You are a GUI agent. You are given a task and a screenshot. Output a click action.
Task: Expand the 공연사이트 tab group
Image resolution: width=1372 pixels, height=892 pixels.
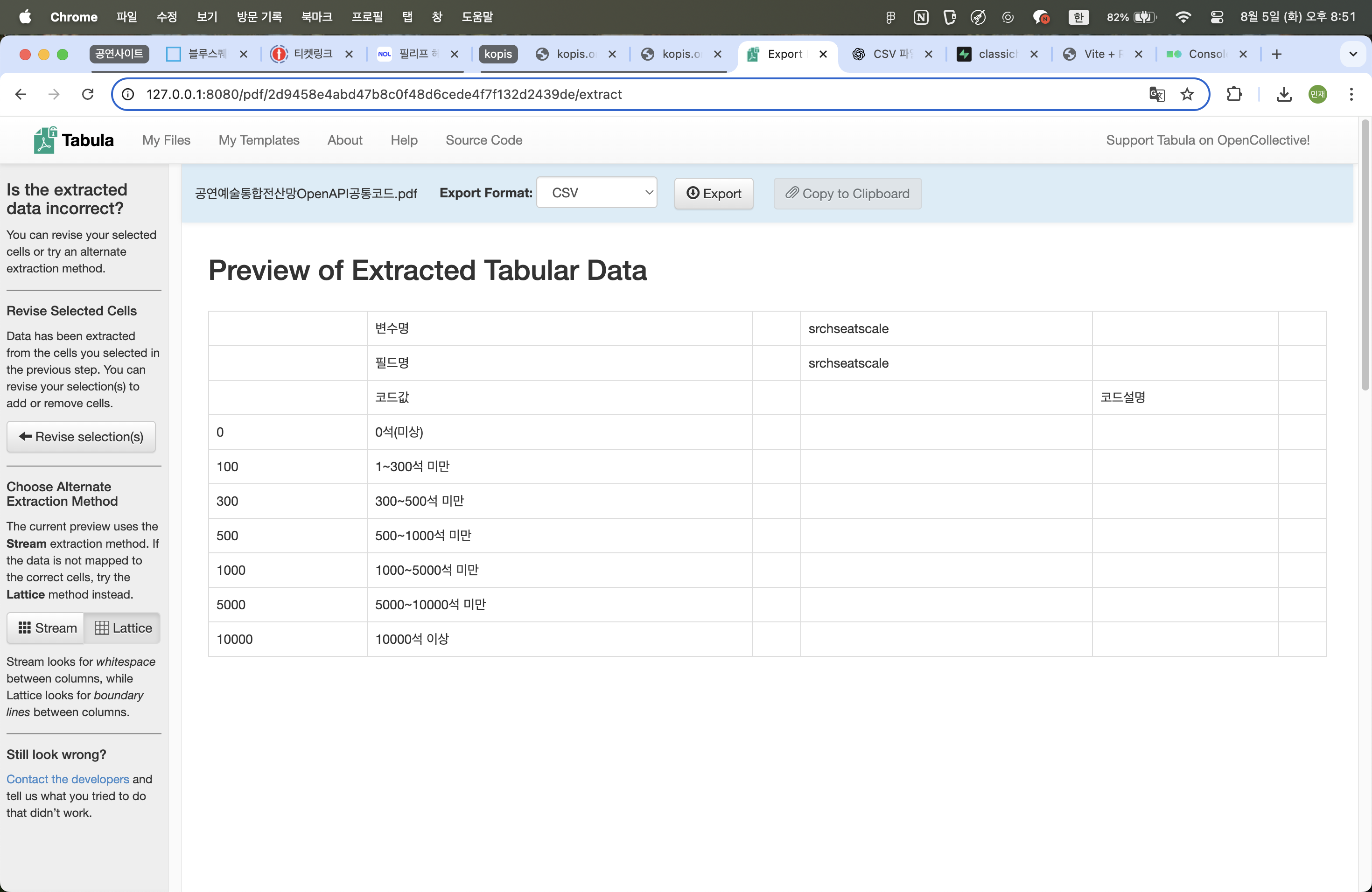119,54
